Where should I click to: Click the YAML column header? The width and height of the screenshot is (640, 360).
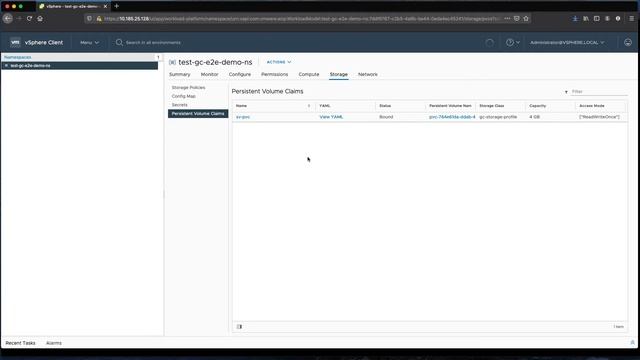pos(325,106)
